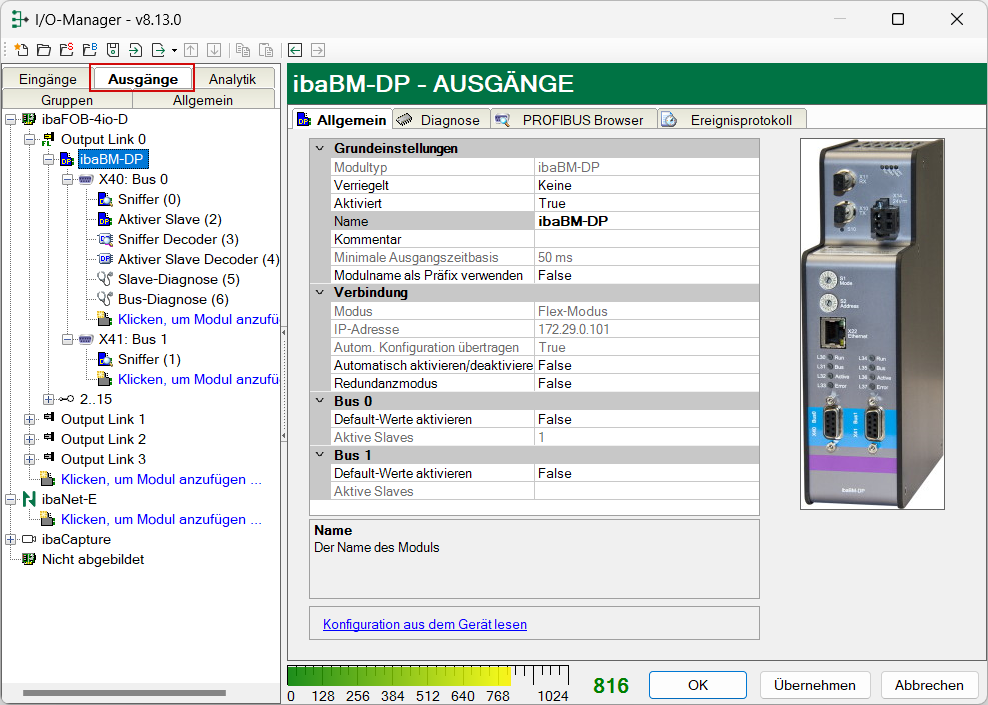The height and width of the screenshot is (705, 988).
Task: Click Automatisch aktivieren/deaktivieren value False
Action: pos(646,365)
